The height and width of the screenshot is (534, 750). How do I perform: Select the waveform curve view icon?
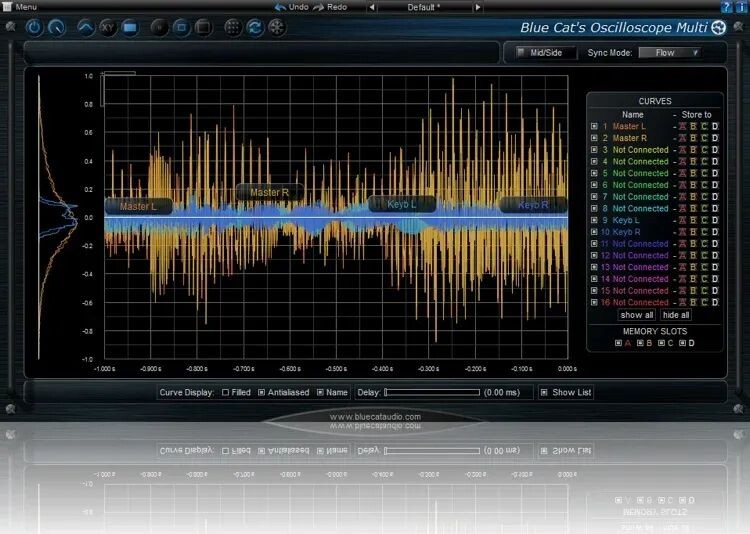pyautogui.click(x=86, y=27)
